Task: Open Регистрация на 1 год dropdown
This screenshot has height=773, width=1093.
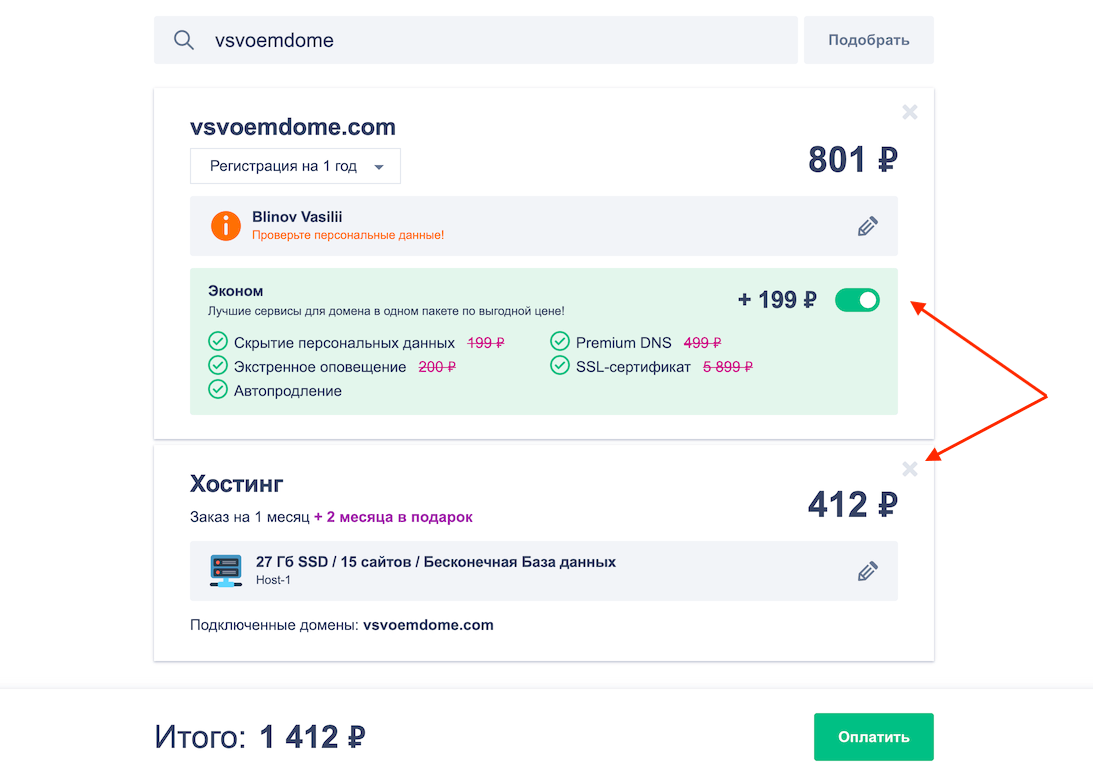Action: click(295, 166)
